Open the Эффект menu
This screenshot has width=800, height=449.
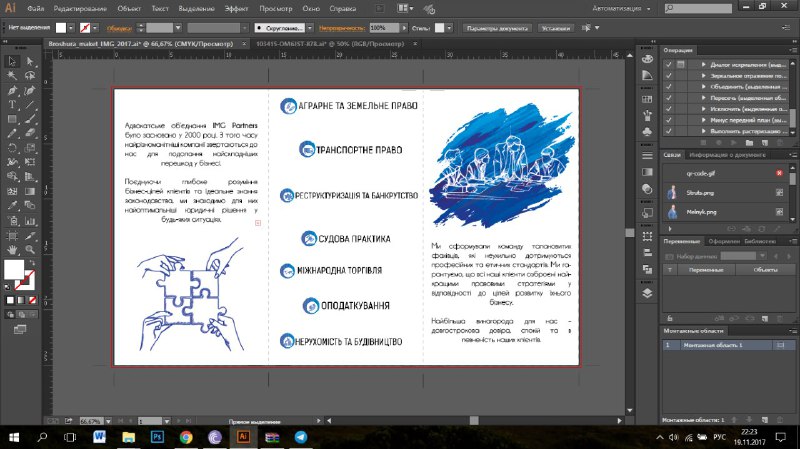point(236,9)
